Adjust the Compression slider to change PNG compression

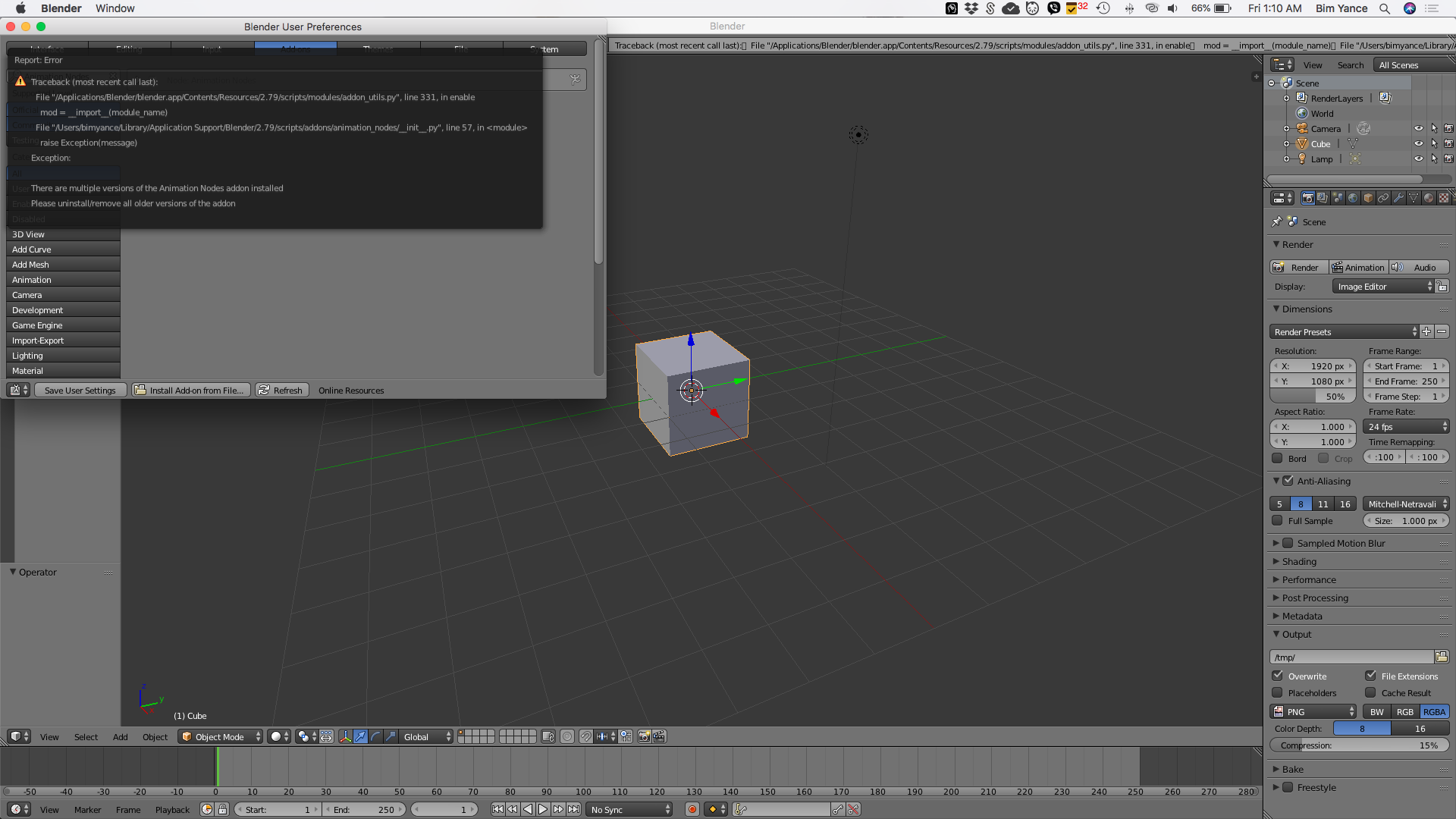click(1357, 745)
